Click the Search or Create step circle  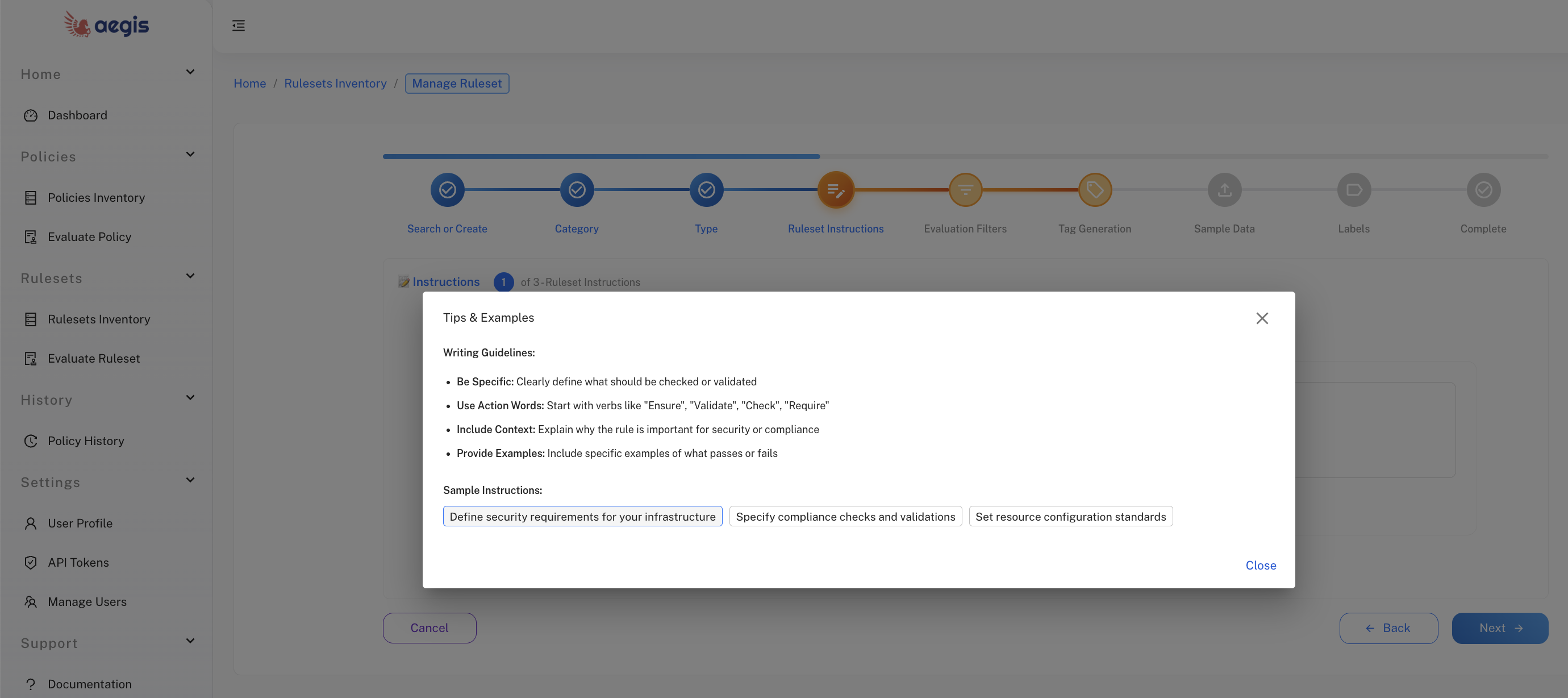pos(448,190)
